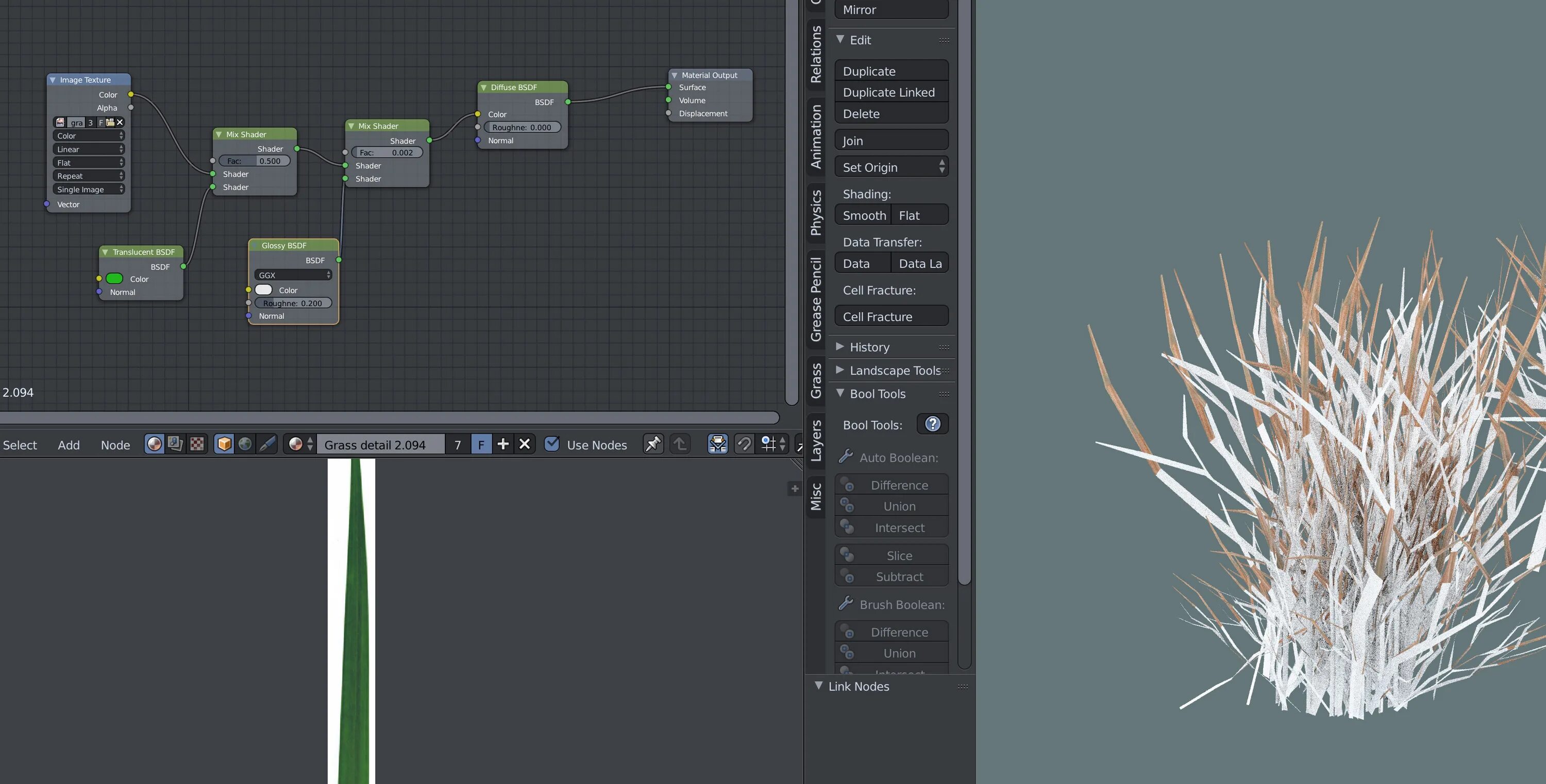Click the Bool Tools help question icon
The width and height of the screenshot is (1546, 784).
click(932, 424)
